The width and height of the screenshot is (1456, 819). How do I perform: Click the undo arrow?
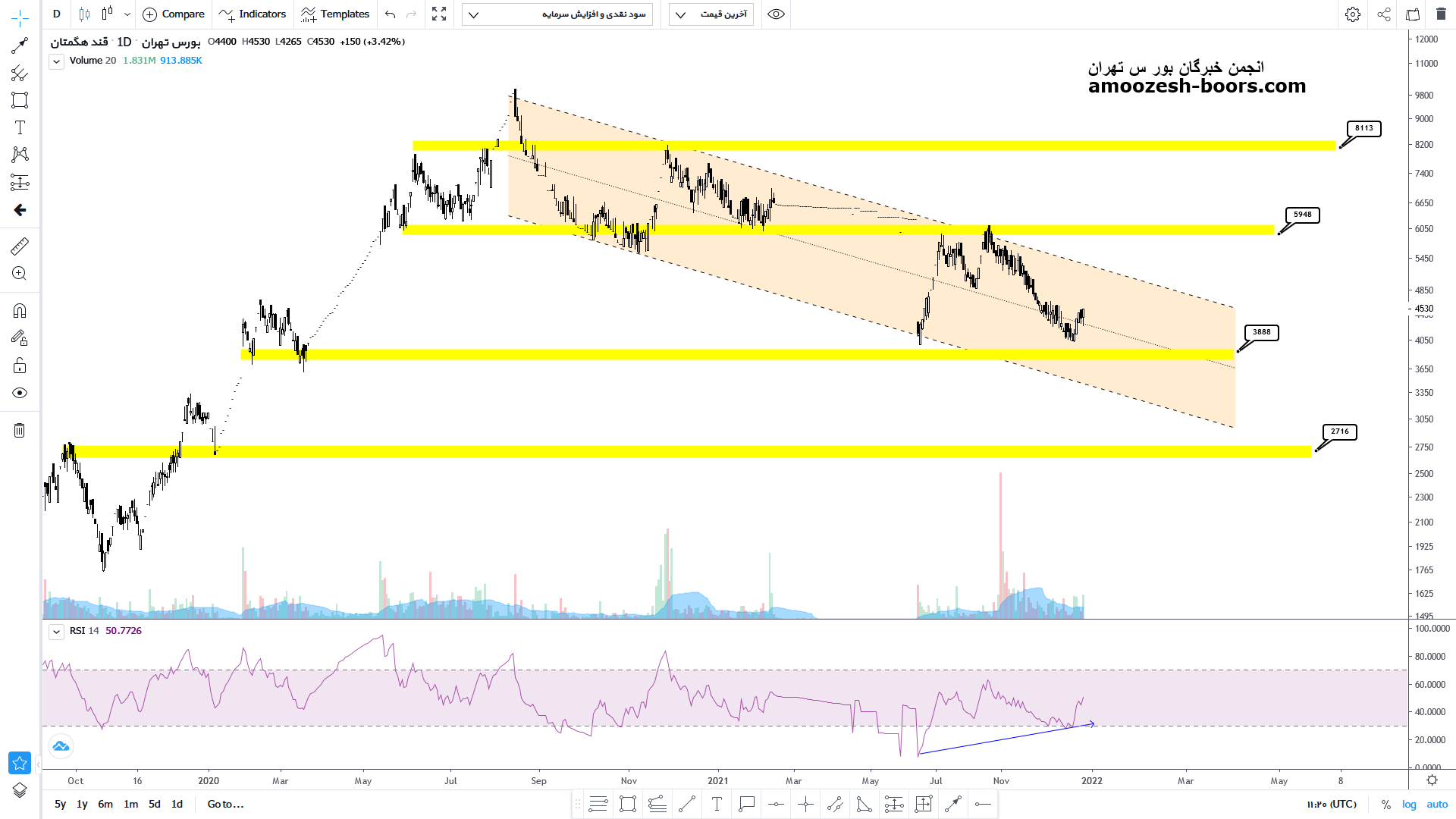[391, 14]
